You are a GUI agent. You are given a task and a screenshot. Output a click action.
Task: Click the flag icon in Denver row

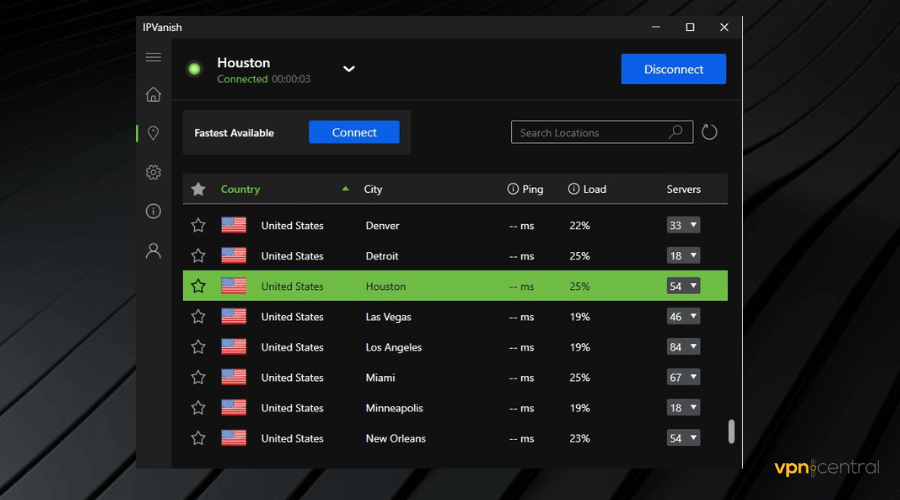(234, 225)
